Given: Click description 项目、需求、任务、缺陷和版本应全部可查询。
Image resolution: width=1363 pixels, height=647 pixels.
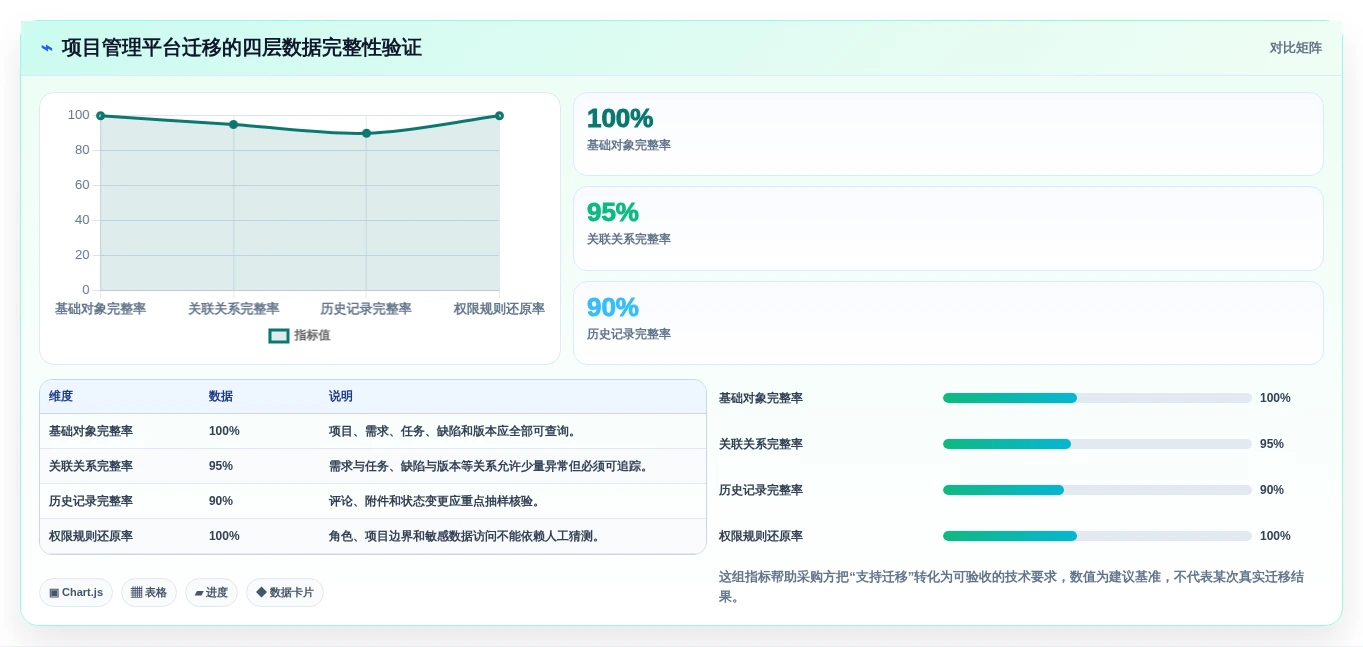Looking at the screenshot, I should (x=455, y=432).
